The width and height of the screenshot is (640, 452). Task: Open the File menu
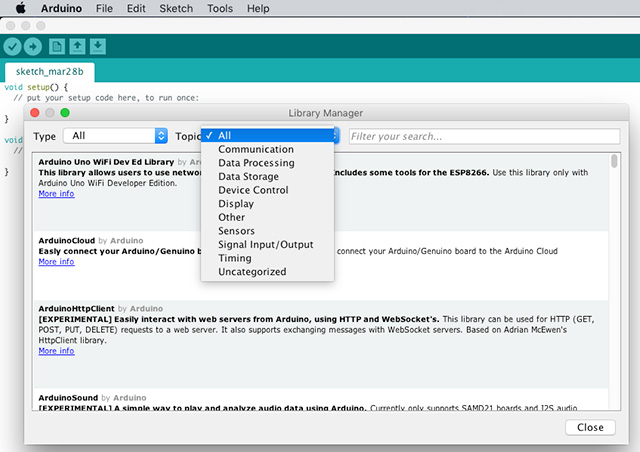click(x=104, y=8)
